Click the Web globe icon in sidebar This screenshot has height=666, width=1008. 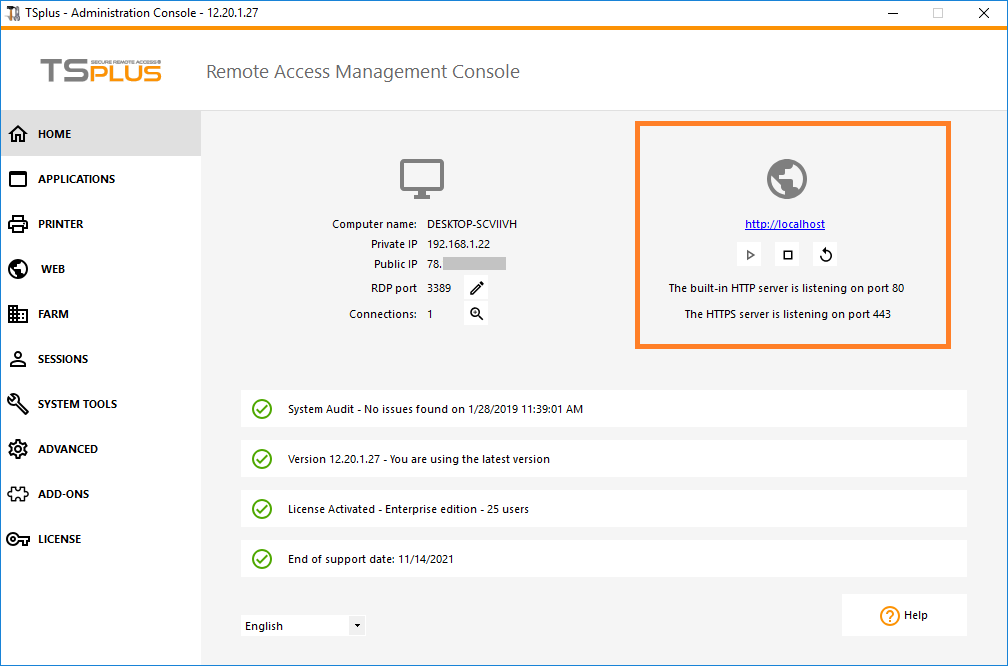tap(18, 269)
